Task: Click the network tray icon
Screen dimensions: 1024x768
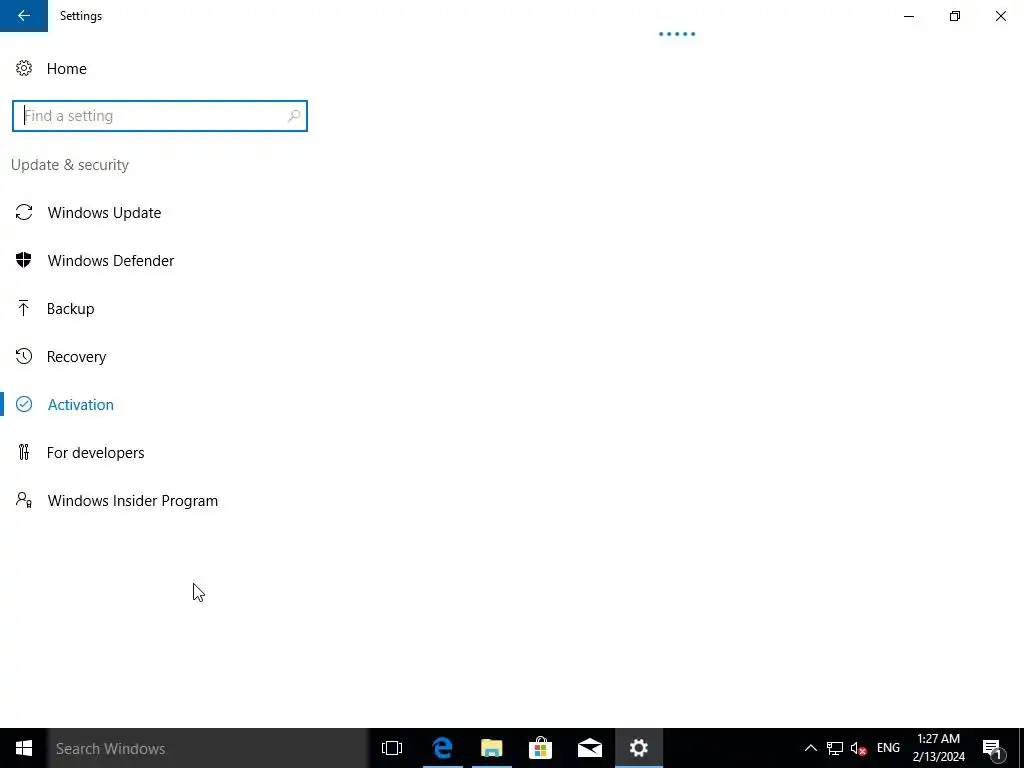Action: [x=835, y=748]
